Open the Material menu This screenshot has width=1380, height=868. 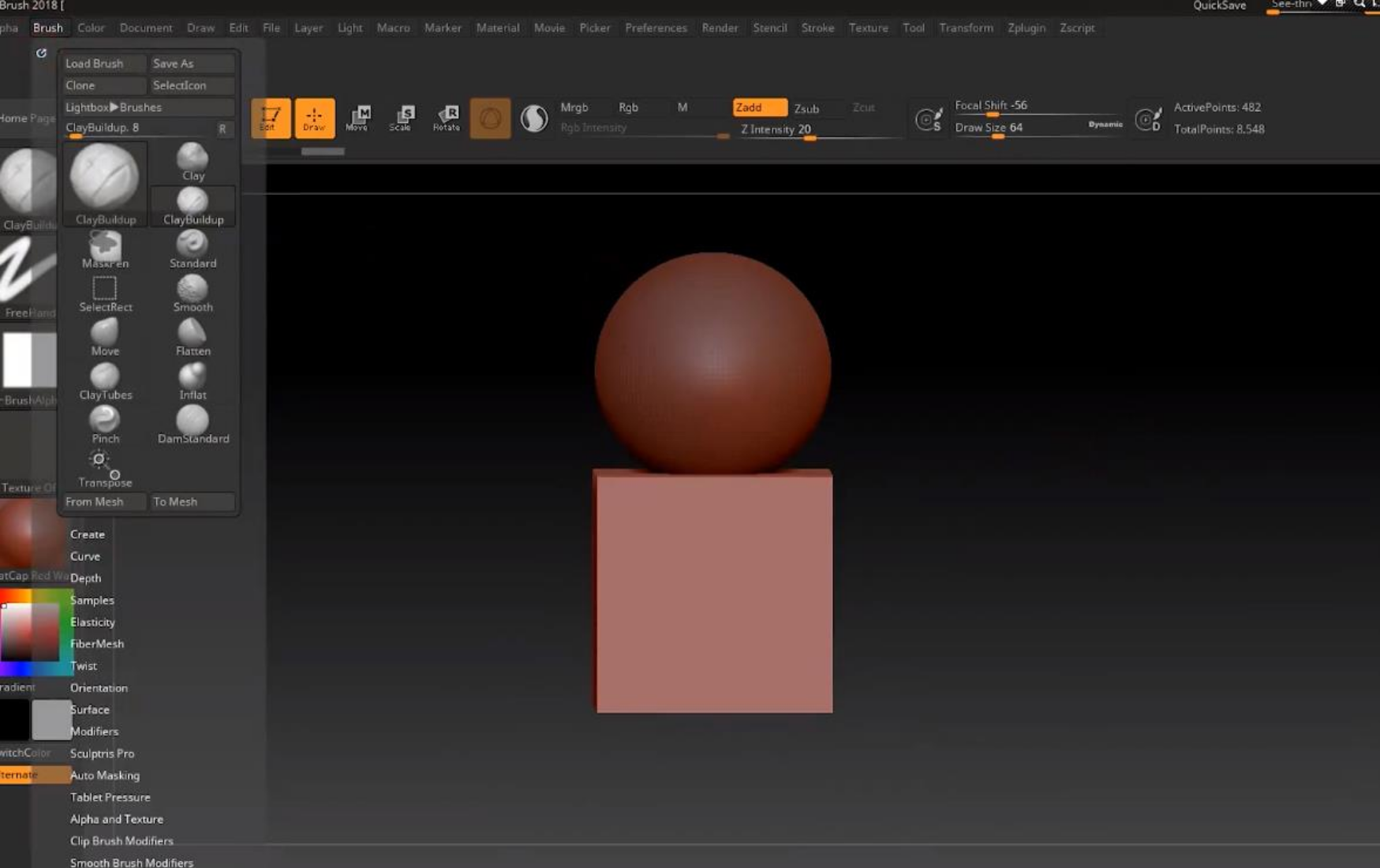[497, 28]
